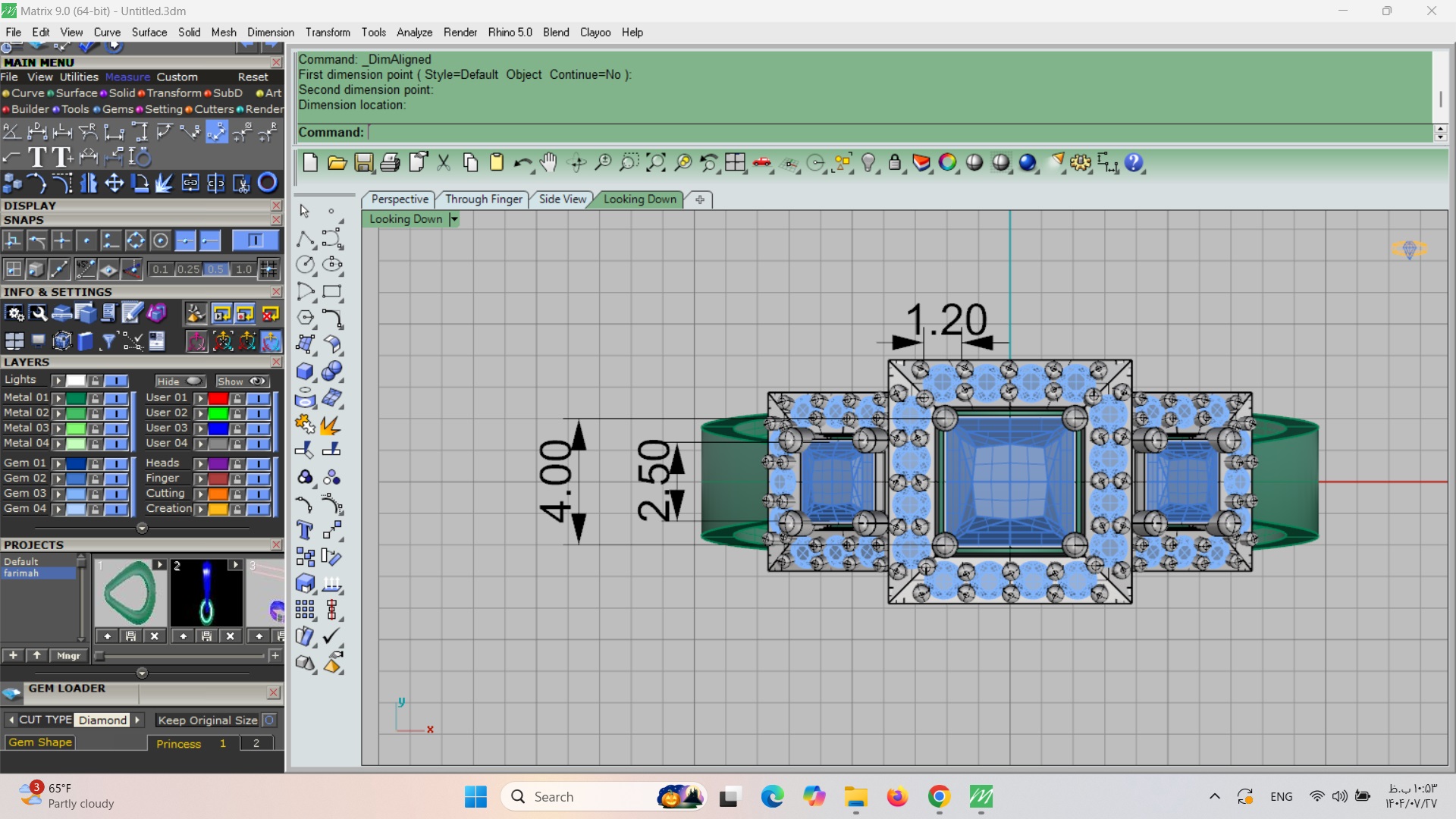This screenshot has width=1456, height=819.
Task: Click the Undo arrow icon
Action: [x=522, y=162]
